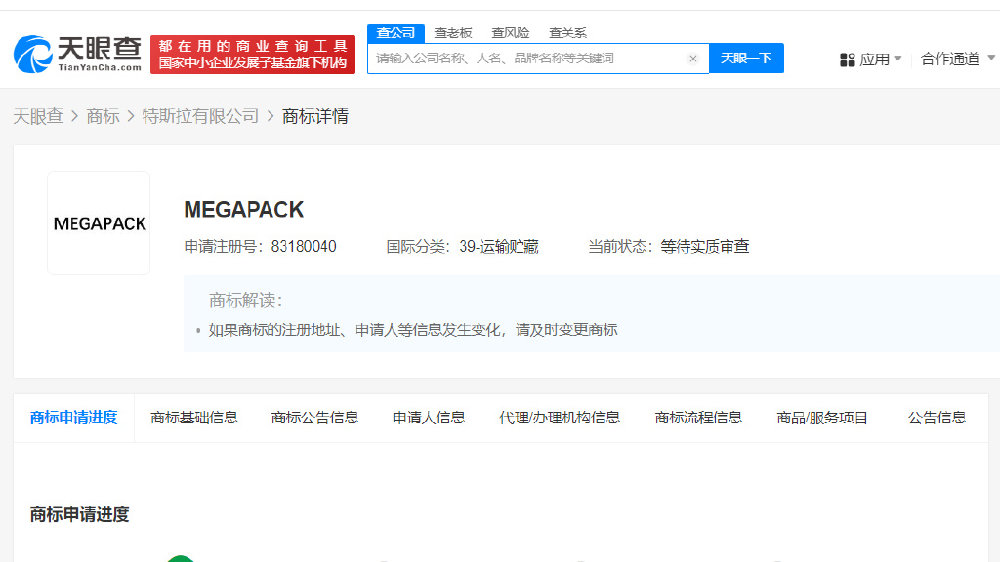This screenshot has width=1000, height=562.
Task: Open the 合作通道 menu
Action: [950, 59]
